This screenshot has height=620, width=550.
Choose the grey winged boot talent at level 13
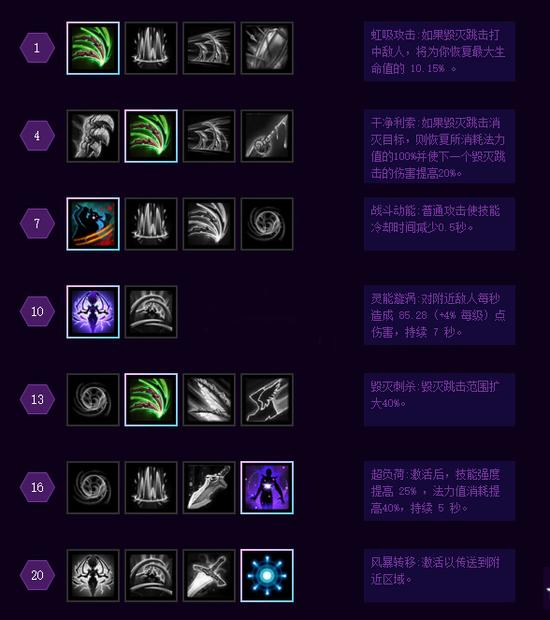tap(267, 400)
